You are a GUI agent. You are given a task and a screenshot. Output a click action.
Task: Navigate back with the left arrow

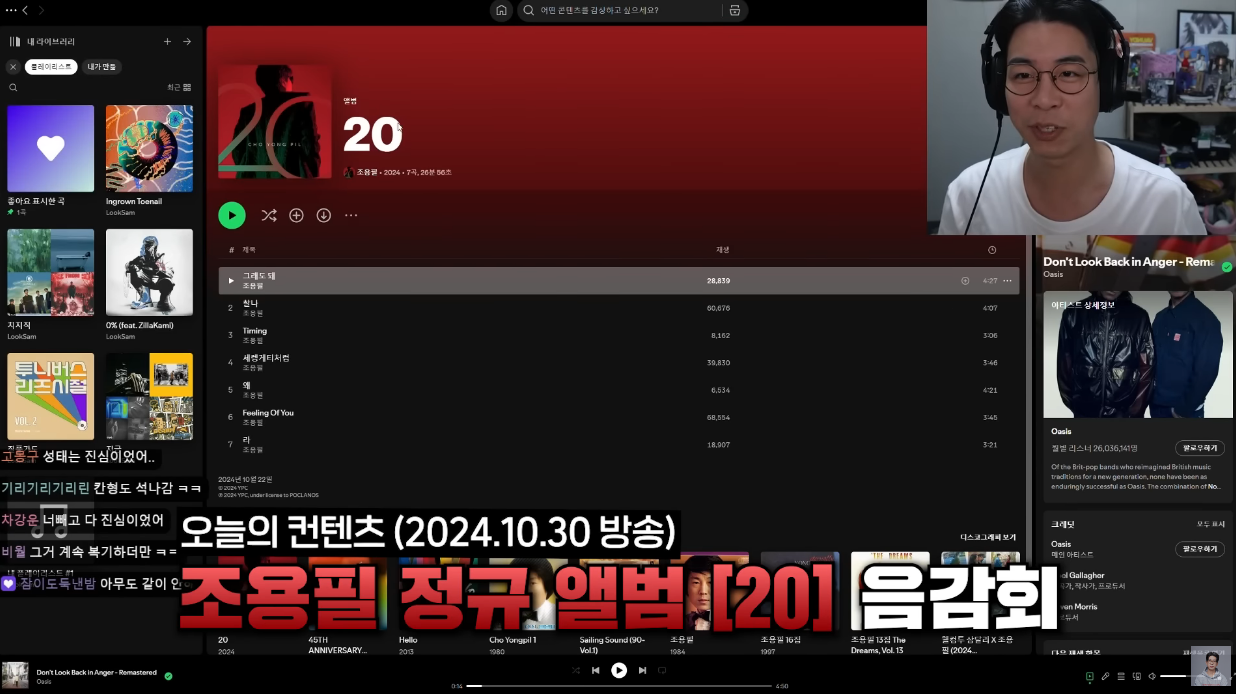25,10
